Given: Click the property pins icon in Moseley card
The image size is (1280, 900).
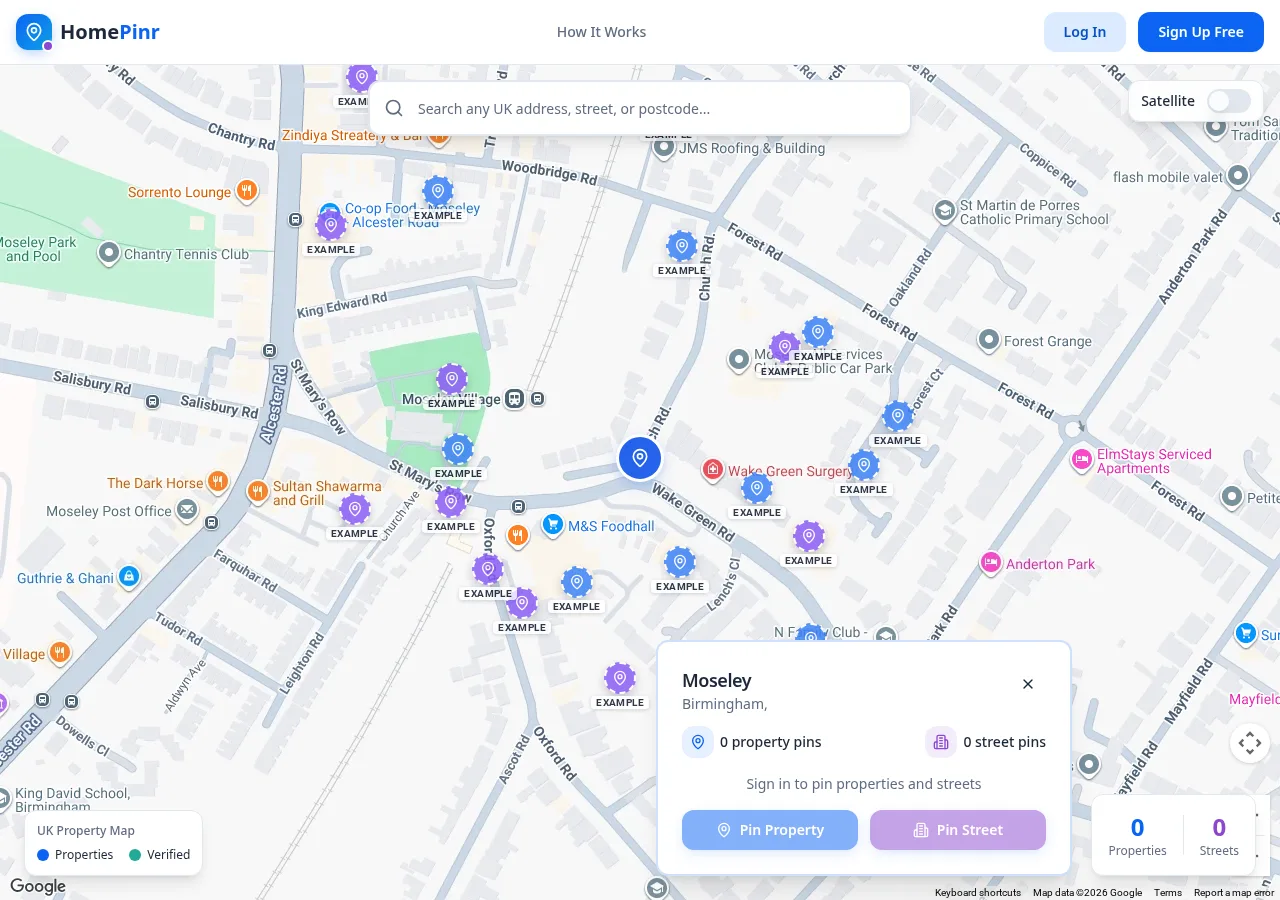Looking at the screenshot, I should pyautogui.click(x=698, y=742).
